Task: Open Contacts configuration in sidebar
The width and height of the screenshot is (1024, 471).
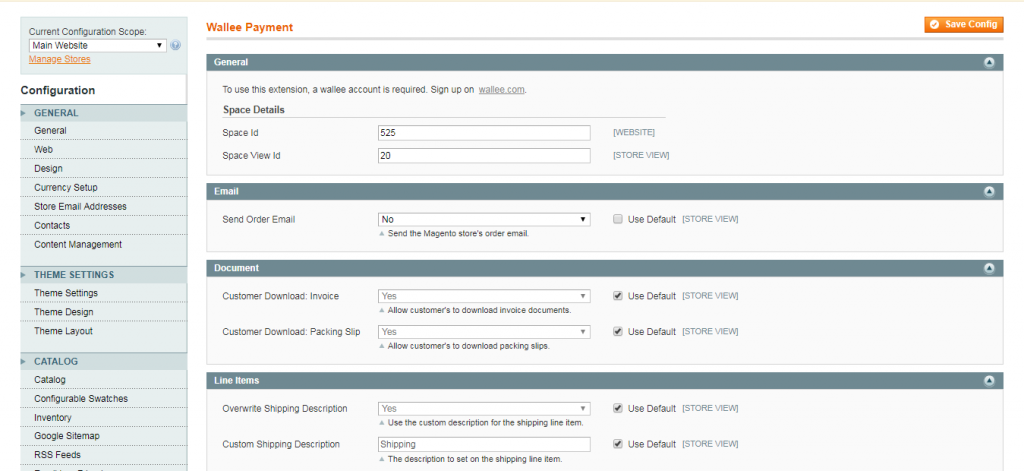Action: coord(103,225)
